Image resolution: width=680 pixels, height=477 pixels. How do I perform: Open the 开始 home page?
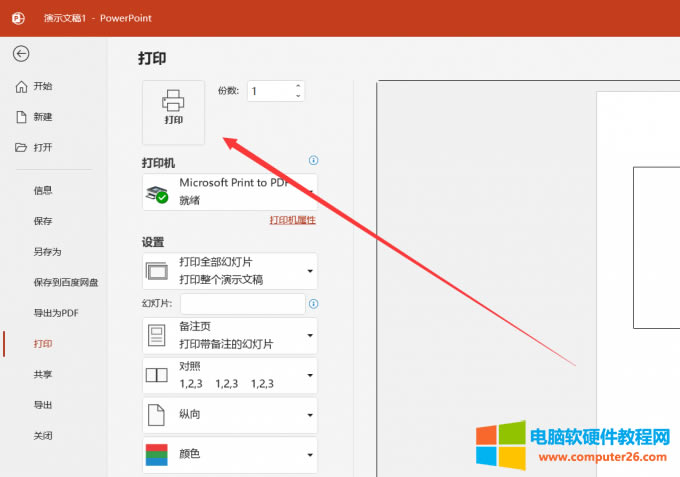tap(34, 86)
